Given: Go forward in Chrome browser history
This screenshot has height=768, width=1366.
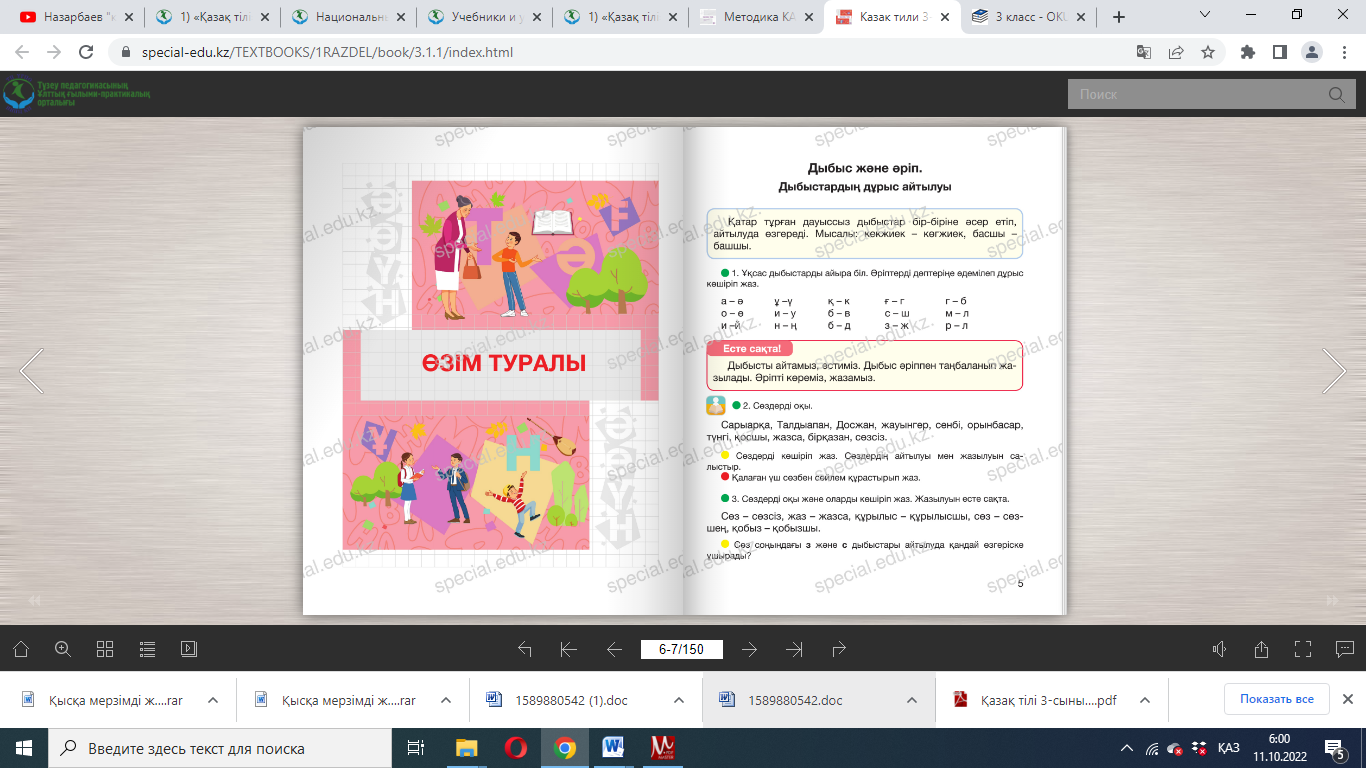Looking at the screenshot, I should (54, 52).
